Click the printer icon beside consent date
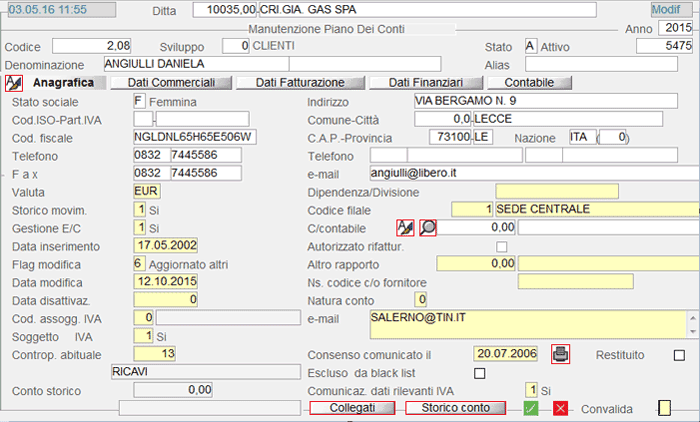700x422 pixels. pyautogui.click(x=561, y=353)
